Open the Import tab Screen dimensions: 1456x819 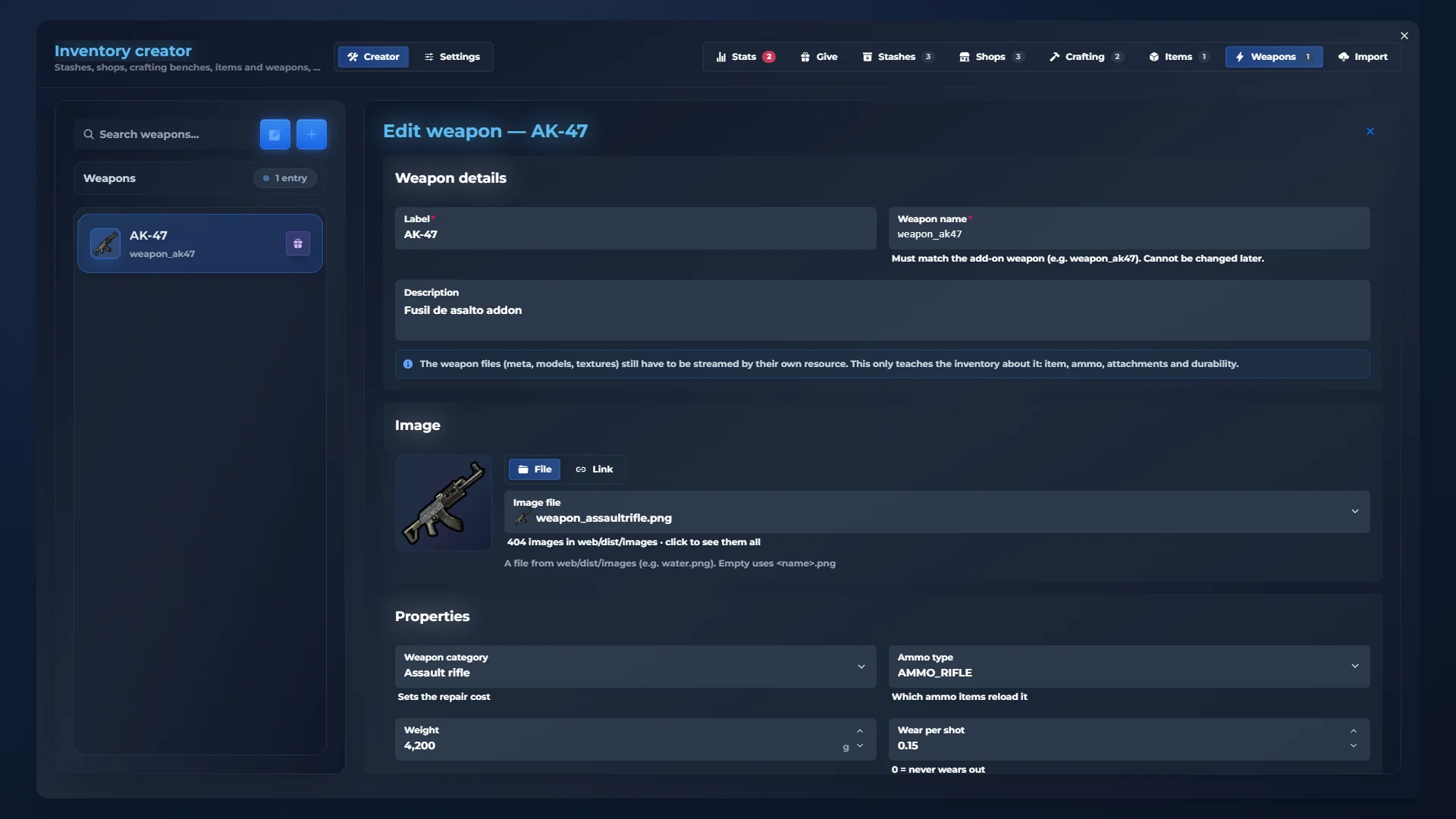[1363, 57]
